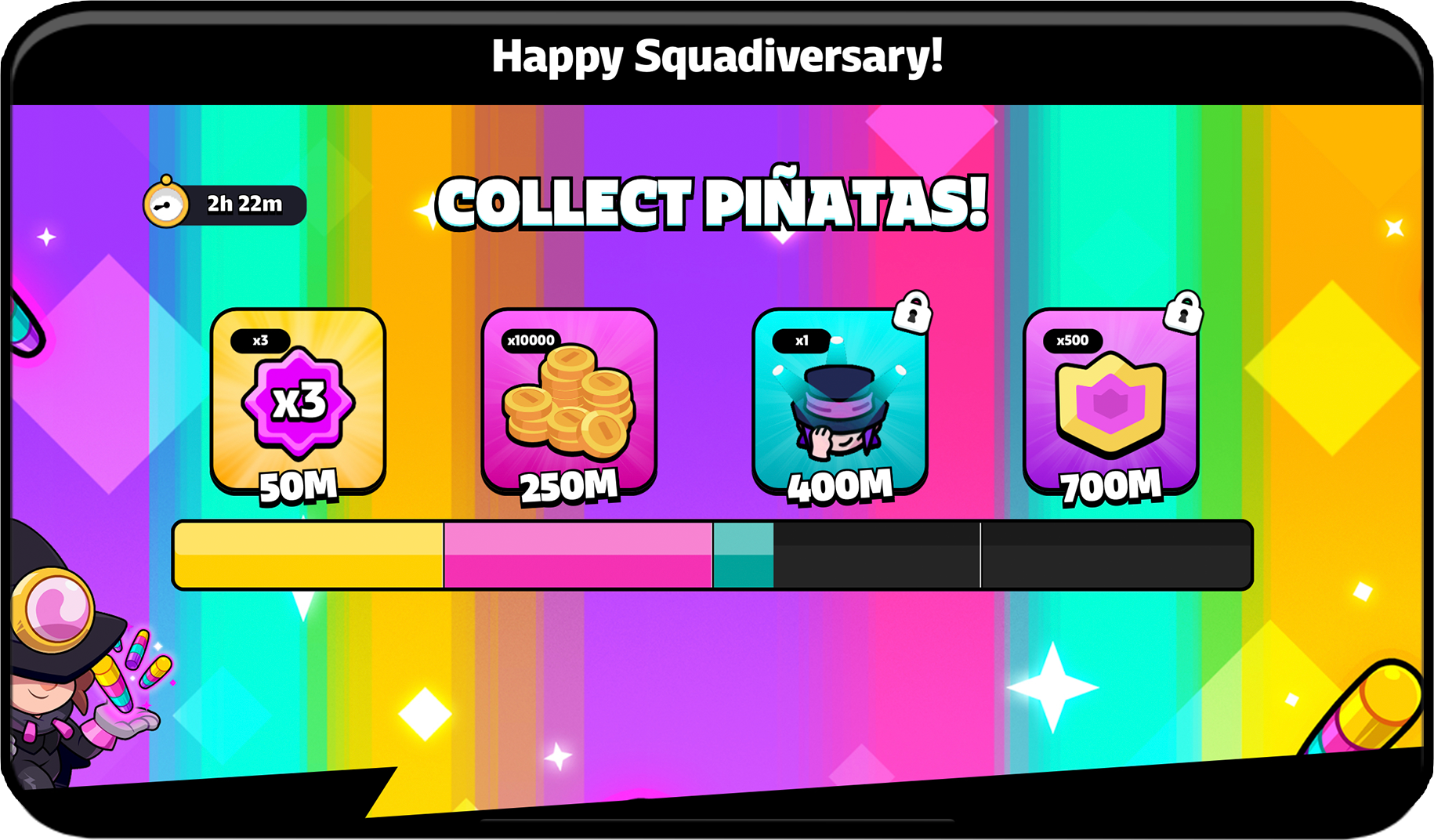1434x840 pixels.
Task: Click the pink segment of the progress bar
Action: tap(578, 555)
